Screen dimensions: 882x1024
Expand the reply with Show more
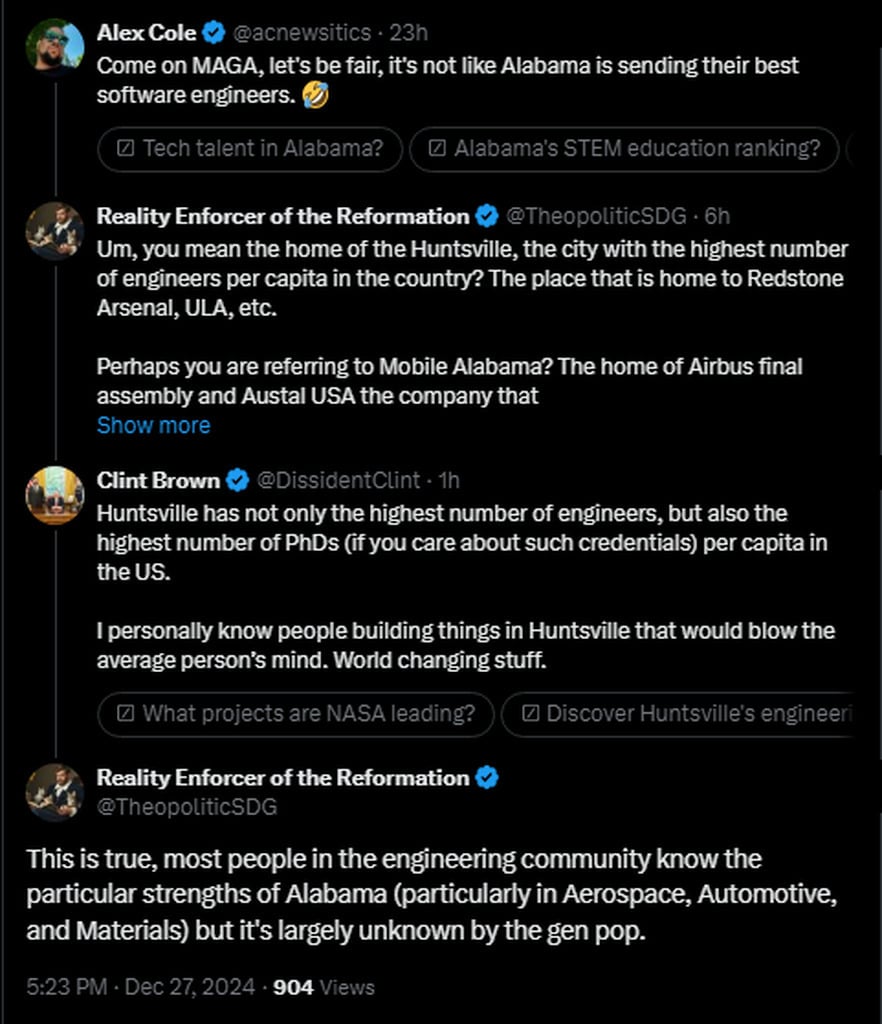point(153,425)
